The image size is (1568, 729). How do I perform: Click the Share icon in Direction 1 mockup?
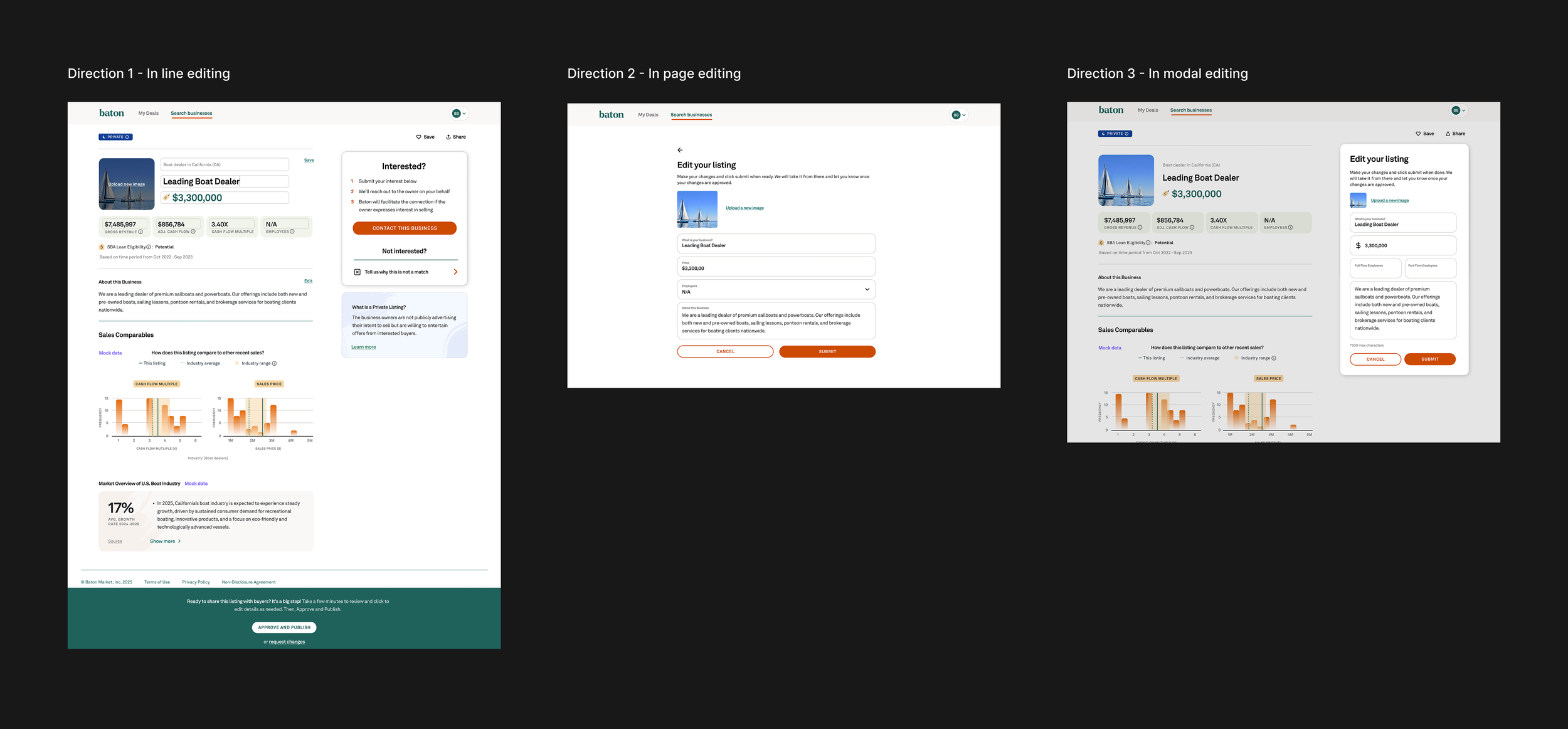coord(448,137)
